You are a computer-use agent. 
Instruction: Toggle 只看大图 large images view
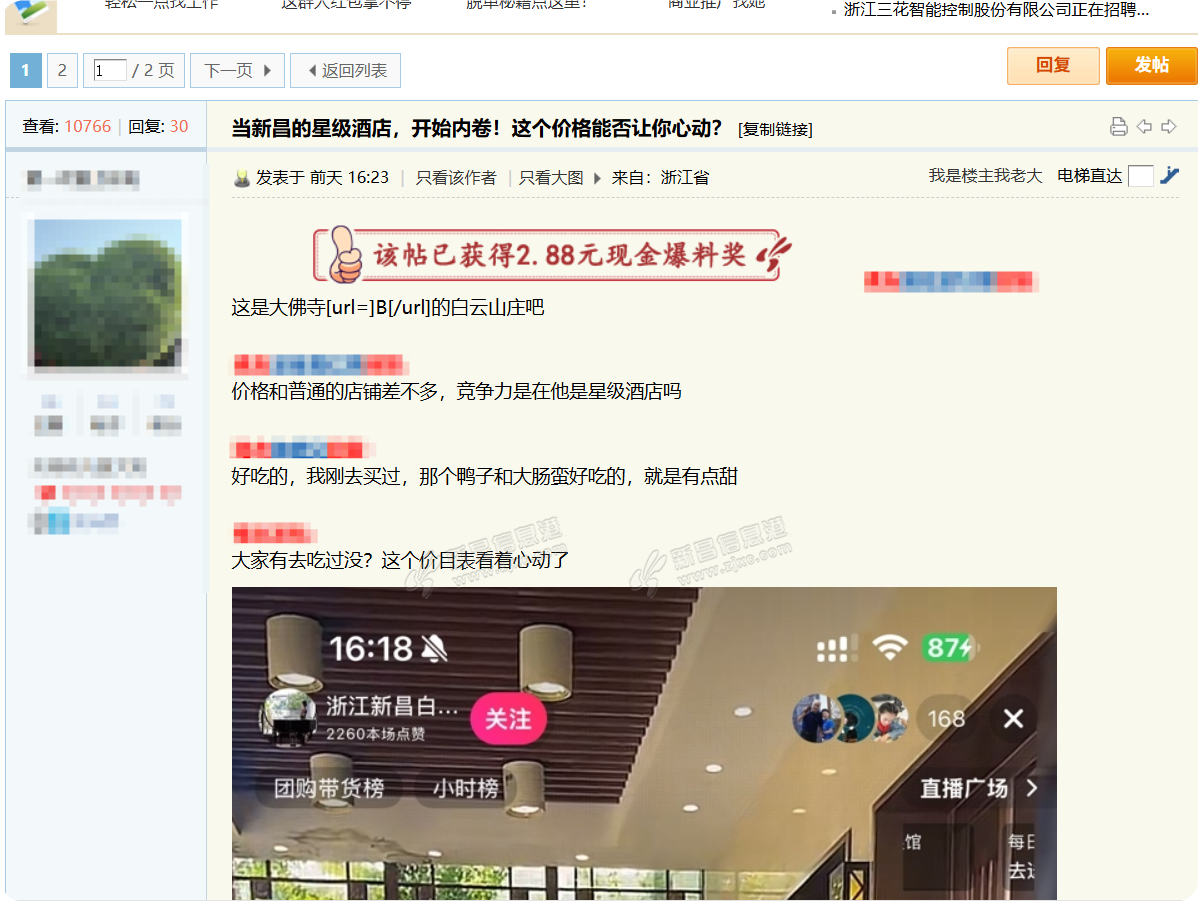point(551,177)
